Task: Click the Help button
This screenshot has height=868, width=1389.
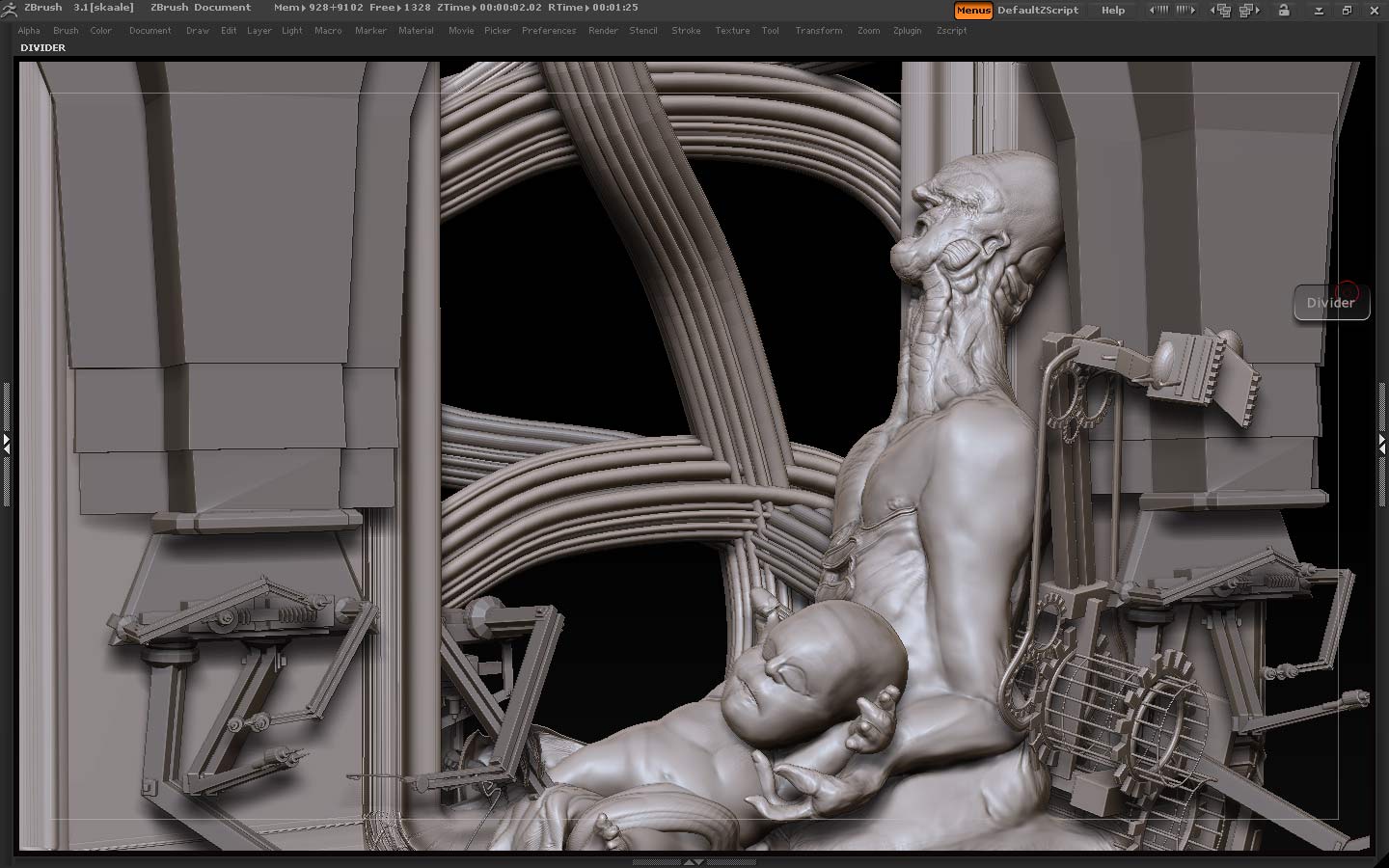Action: [x=1113, y=10]
